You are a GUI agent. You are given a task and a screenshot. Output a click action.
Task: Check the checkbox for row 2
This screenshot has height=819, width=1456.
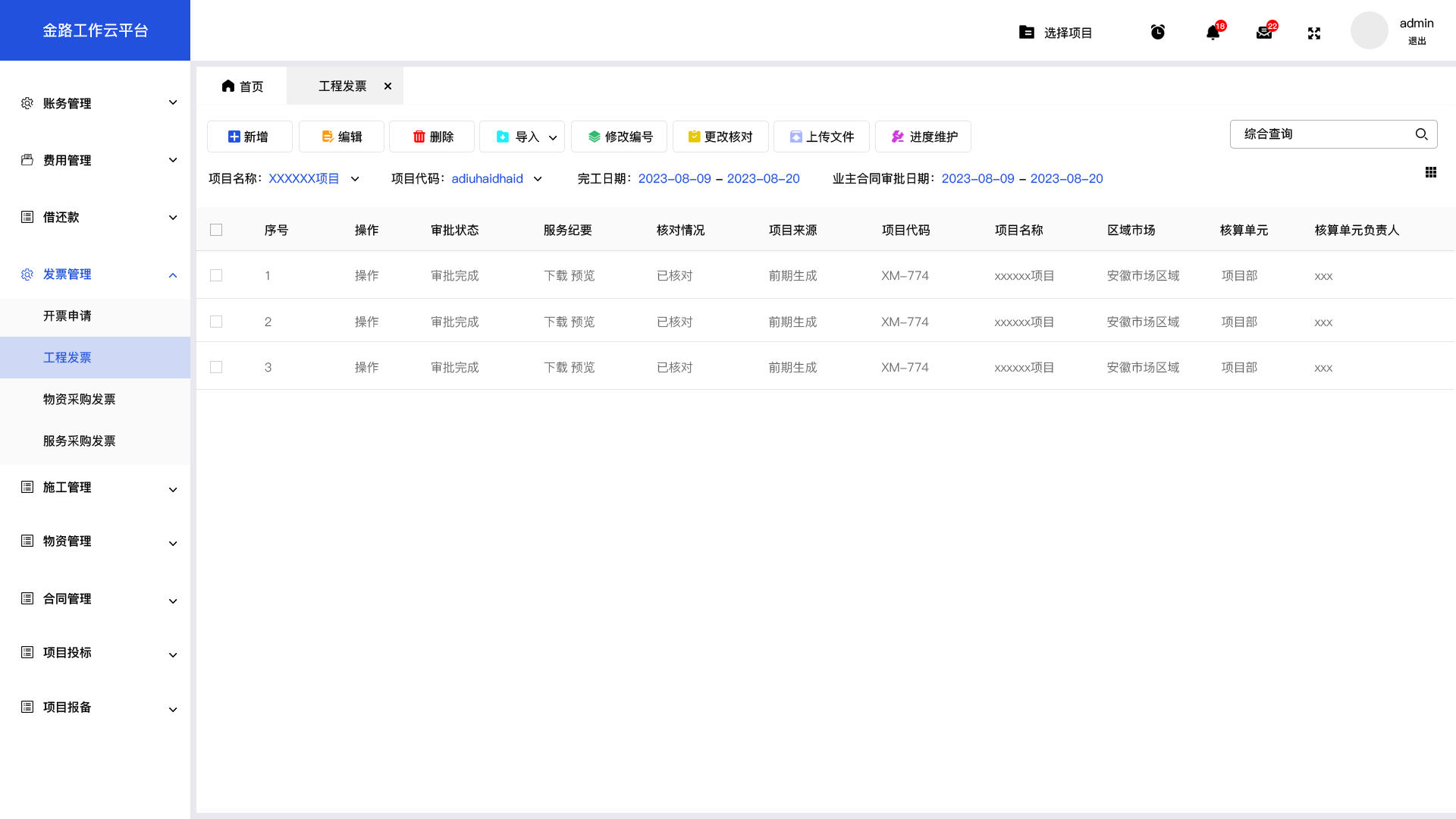coord(216,322)
